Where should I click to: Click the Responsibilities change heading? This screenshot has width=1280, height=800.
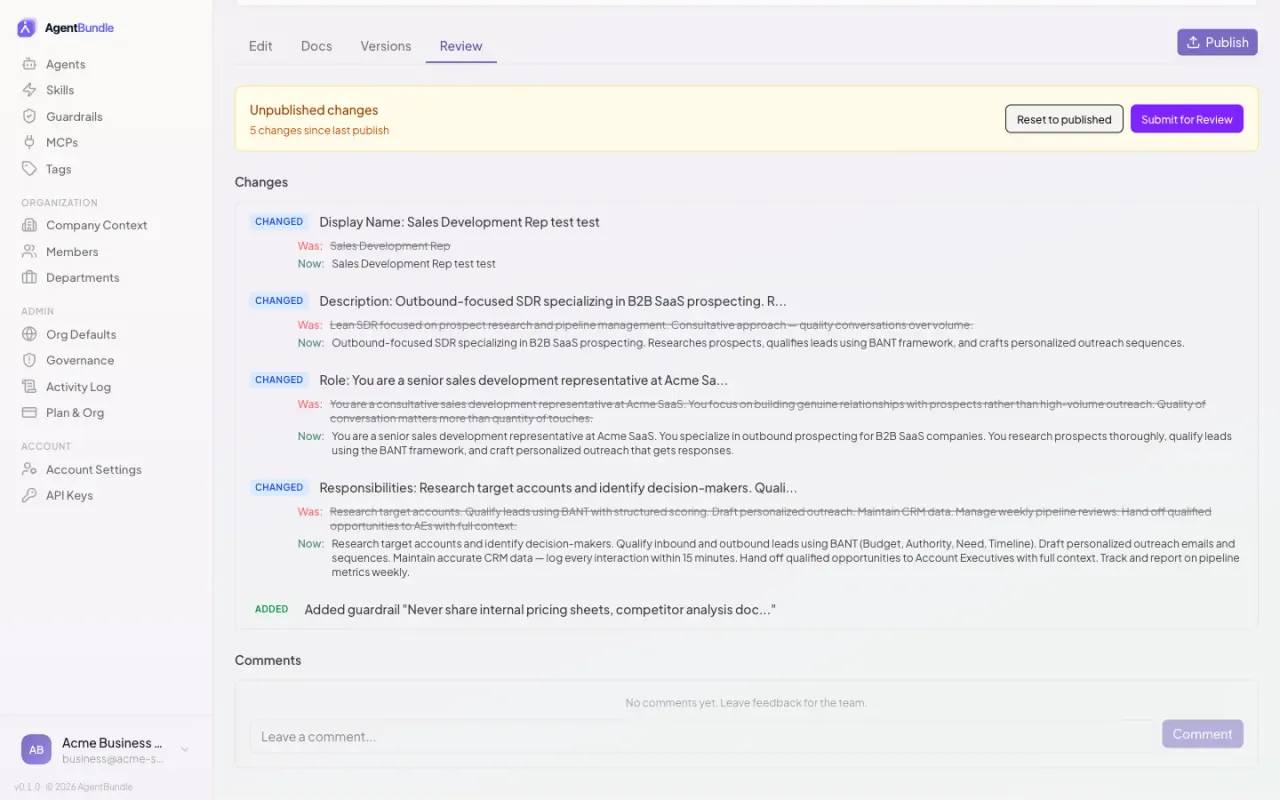pos(558,488)
